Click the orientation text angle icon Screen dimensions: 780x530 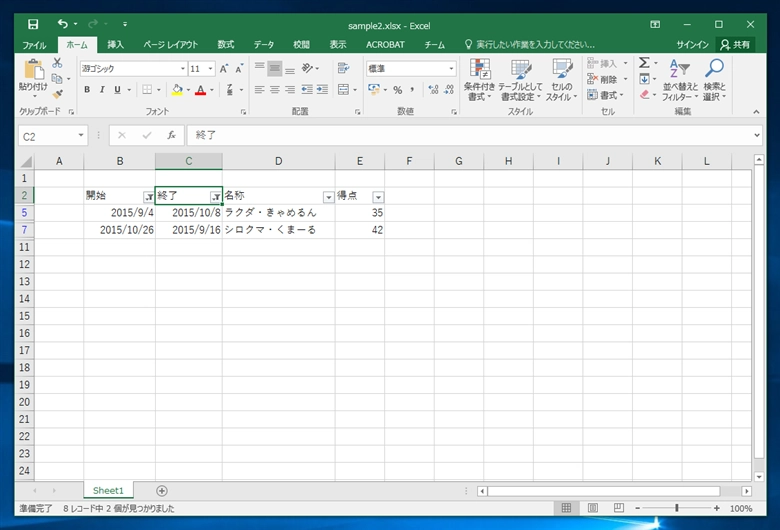pyautogui.click(x=307, y=68)
